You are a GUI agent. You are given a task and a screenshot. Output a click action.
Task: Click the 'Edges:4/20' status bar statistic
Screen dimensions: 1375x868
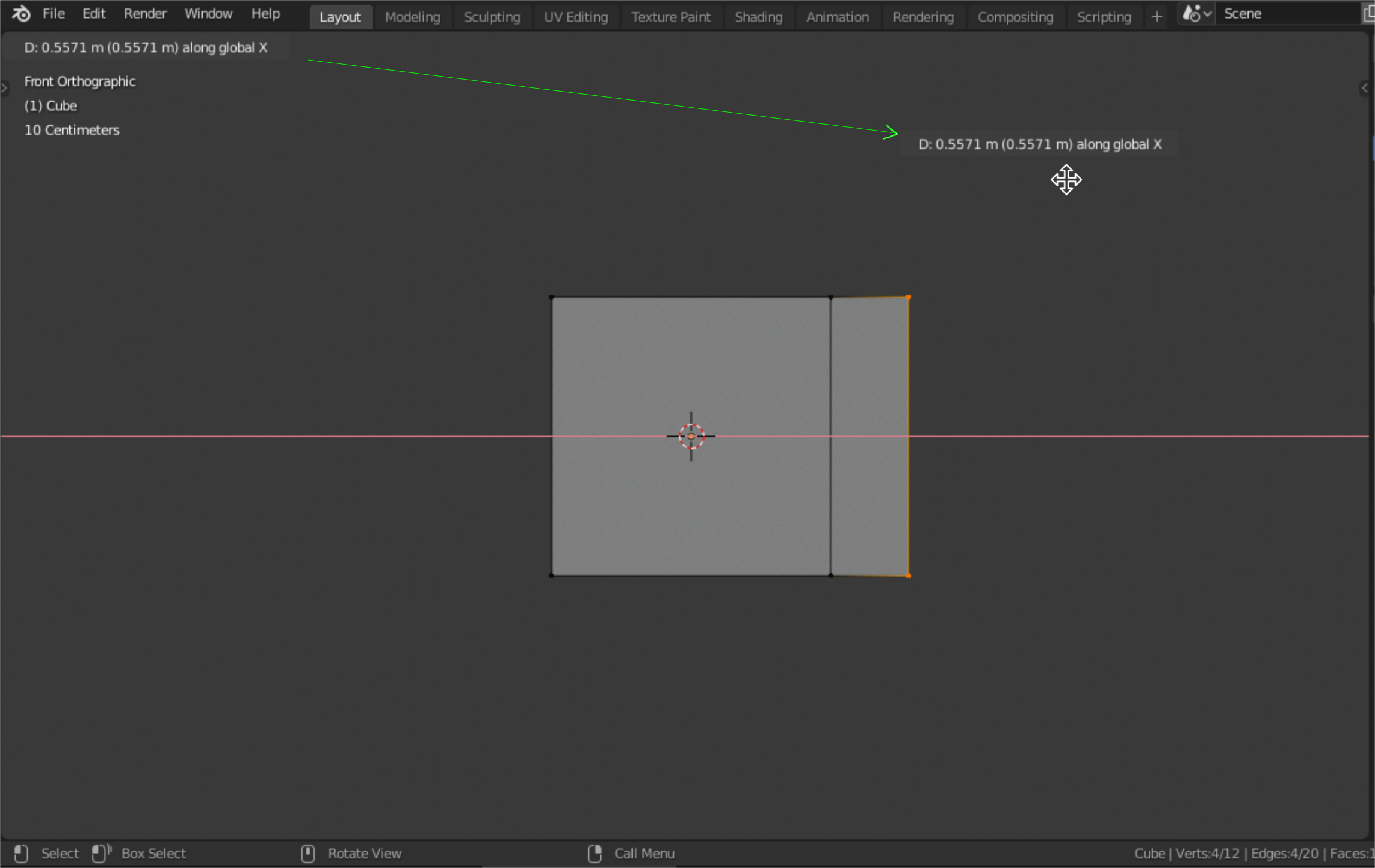pyautogui.click(x=1285, y=853)
